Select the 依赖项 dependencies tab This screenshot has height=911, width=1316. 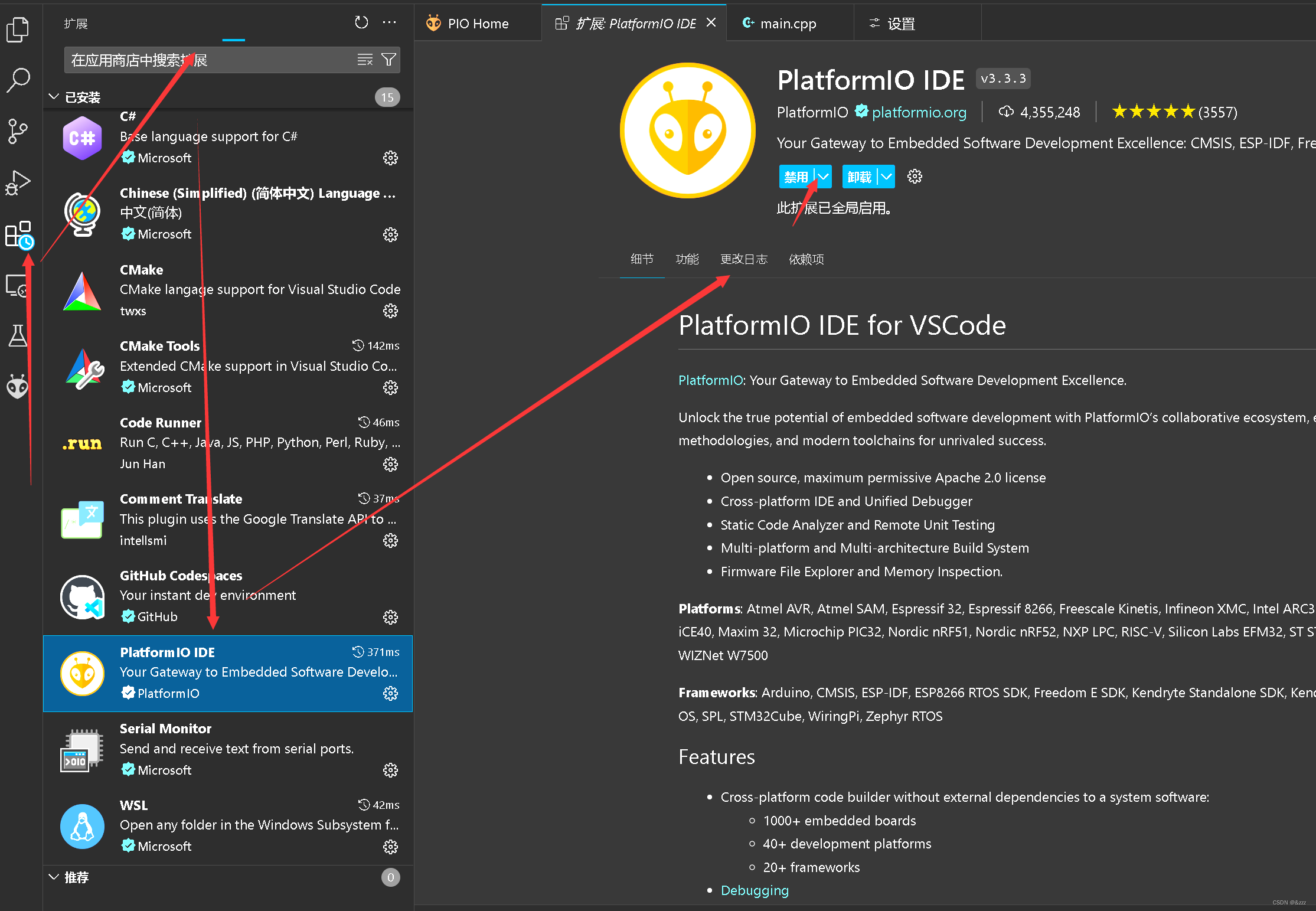coord(806,259)
